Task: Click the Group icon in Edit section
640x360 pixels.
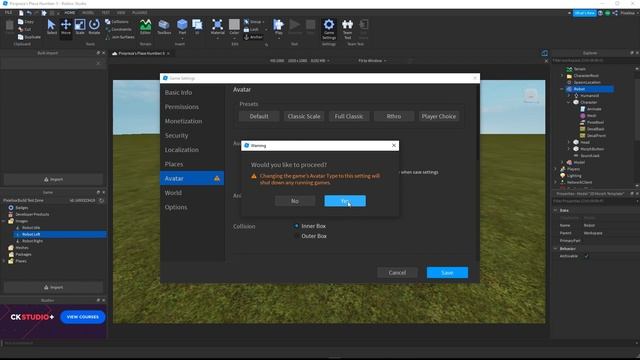Action: [247, 22]
